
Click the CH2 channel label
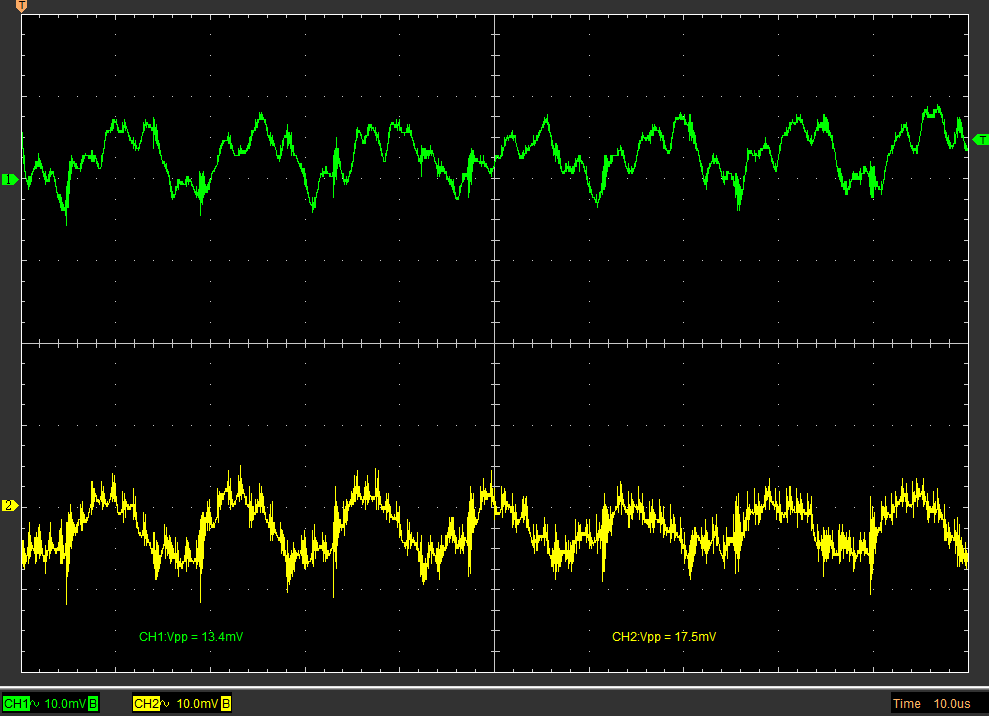(146, 703)
